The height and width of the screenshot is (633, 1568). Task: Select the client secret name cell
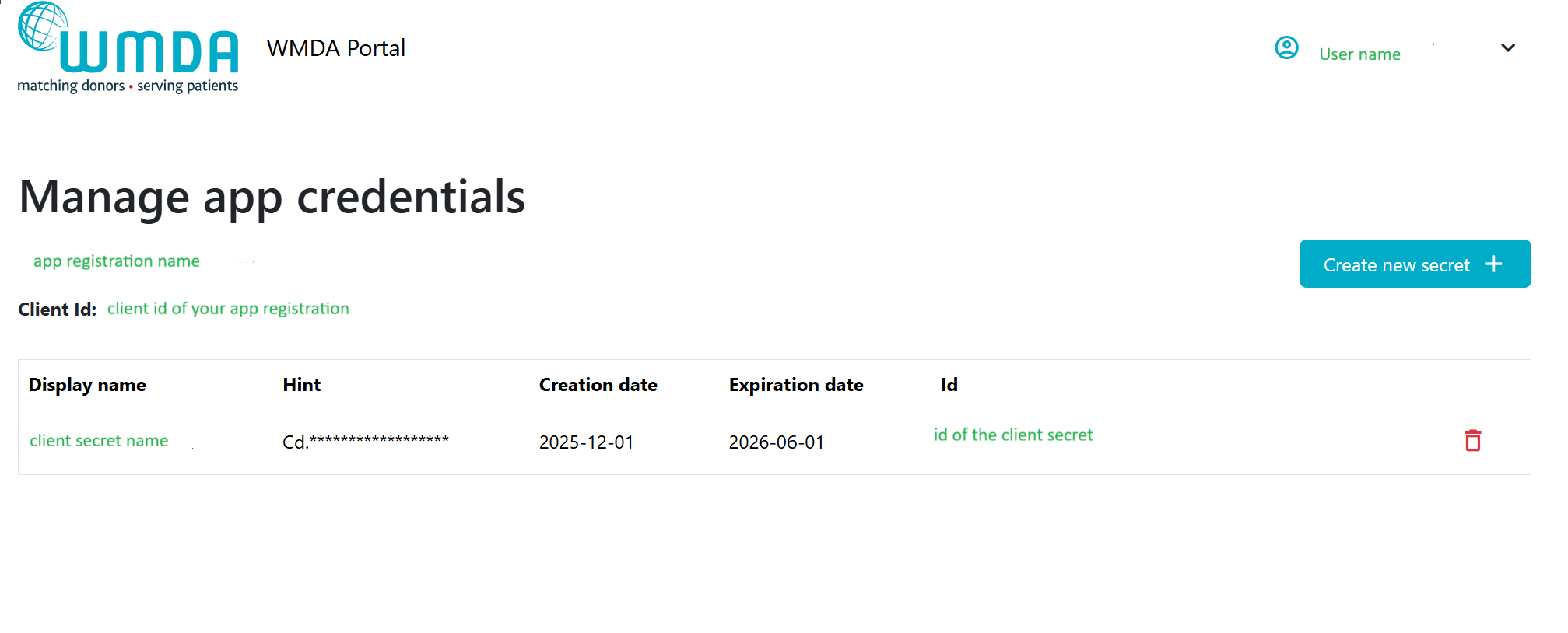[x=99, y=441]
